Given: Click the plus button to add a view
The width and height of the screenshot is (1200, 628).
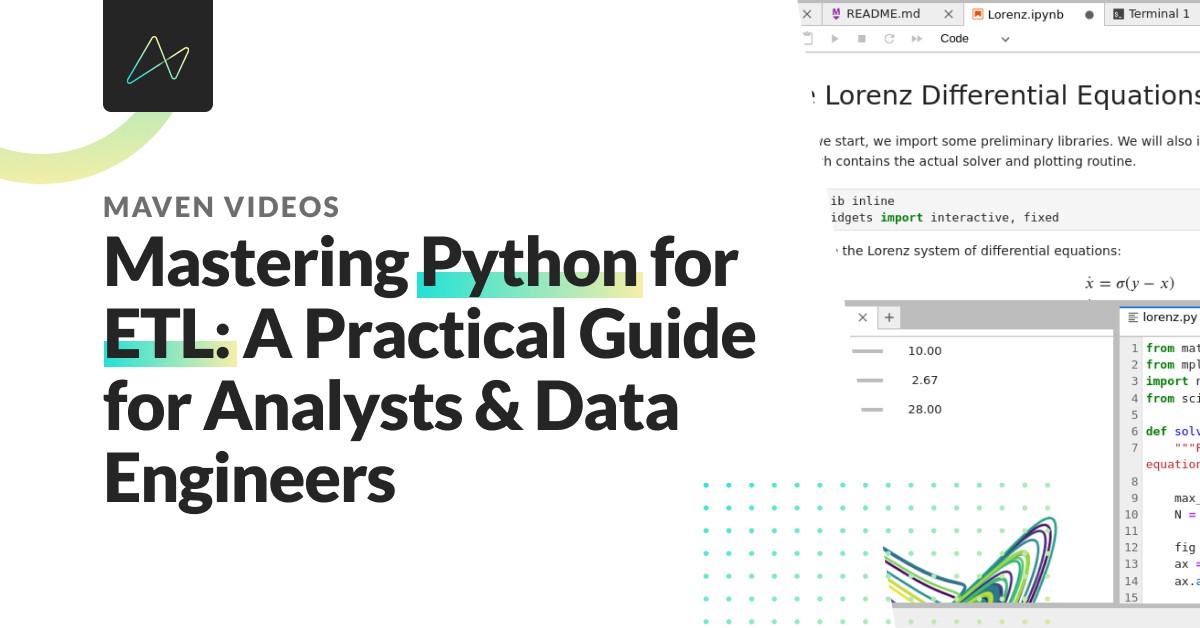Looking at the screenshot, I should pos(889,317).
